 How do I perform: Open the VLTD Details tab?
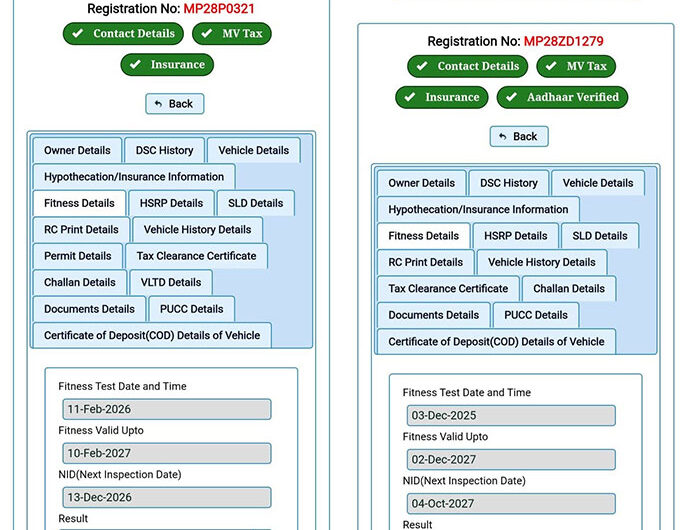[x=171, y=282]
